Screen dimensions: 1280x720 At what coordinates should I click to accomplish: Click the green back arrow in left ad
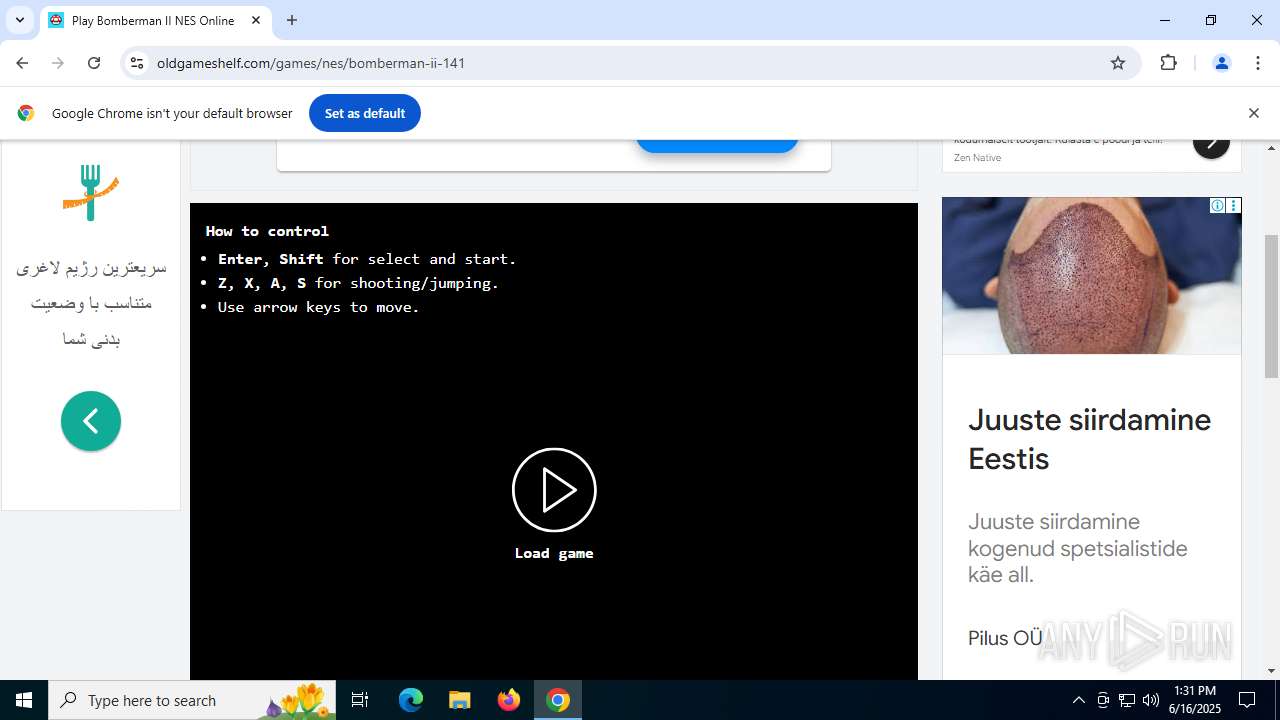click(91, 421)
